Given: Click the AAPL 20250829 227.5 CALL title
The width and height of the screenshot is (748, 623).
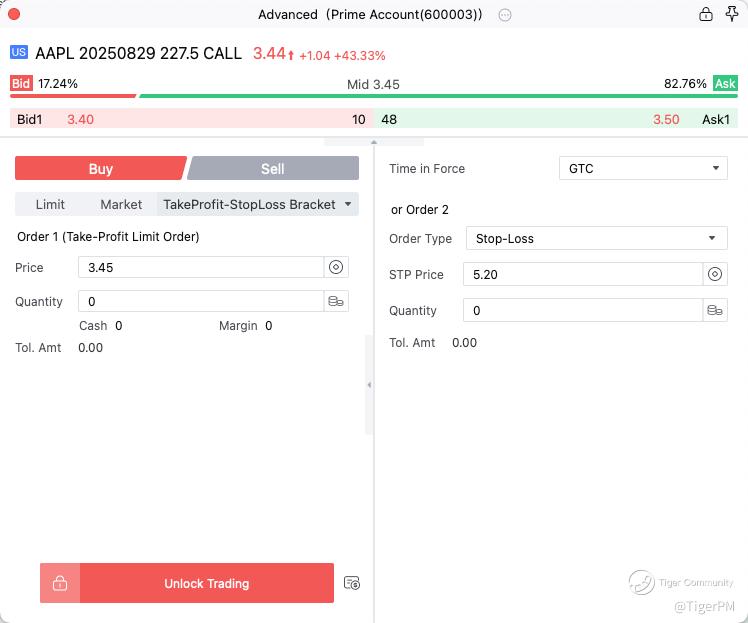Looking at the screenshot, I should 138,53.
